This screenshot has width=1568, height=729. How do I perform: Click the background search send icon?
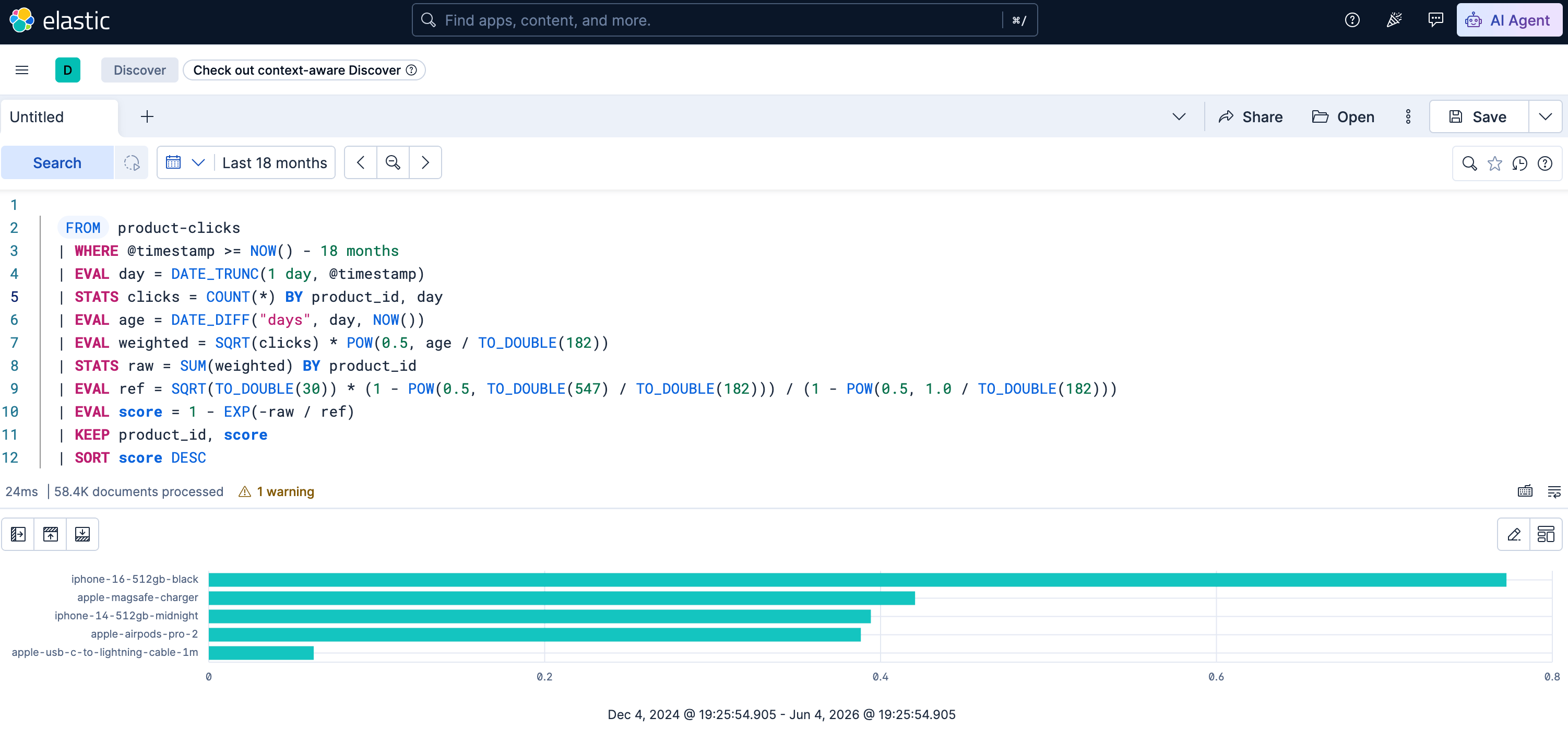pos(132,162)
